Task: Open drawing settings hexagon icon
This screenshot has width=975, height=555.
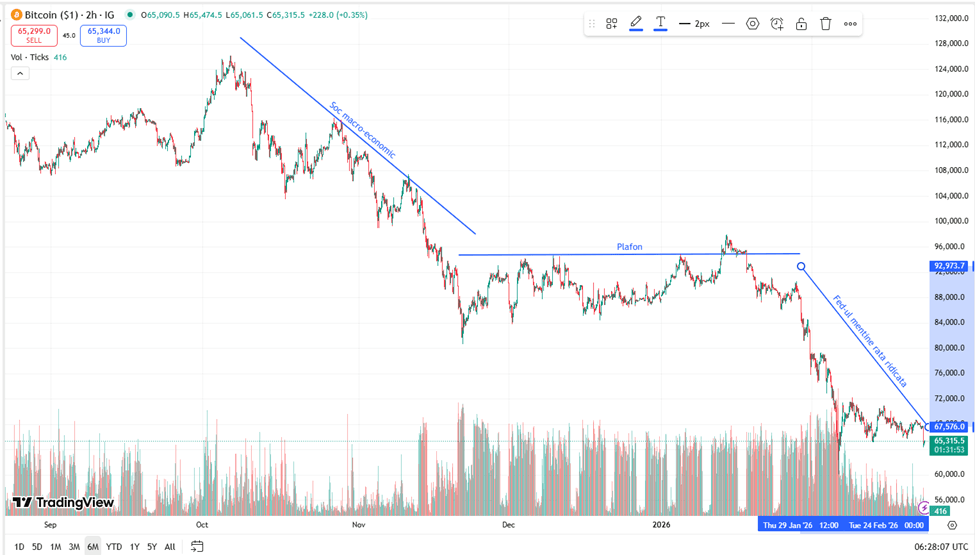Action: pyautogui.click(x=753, y=23)
